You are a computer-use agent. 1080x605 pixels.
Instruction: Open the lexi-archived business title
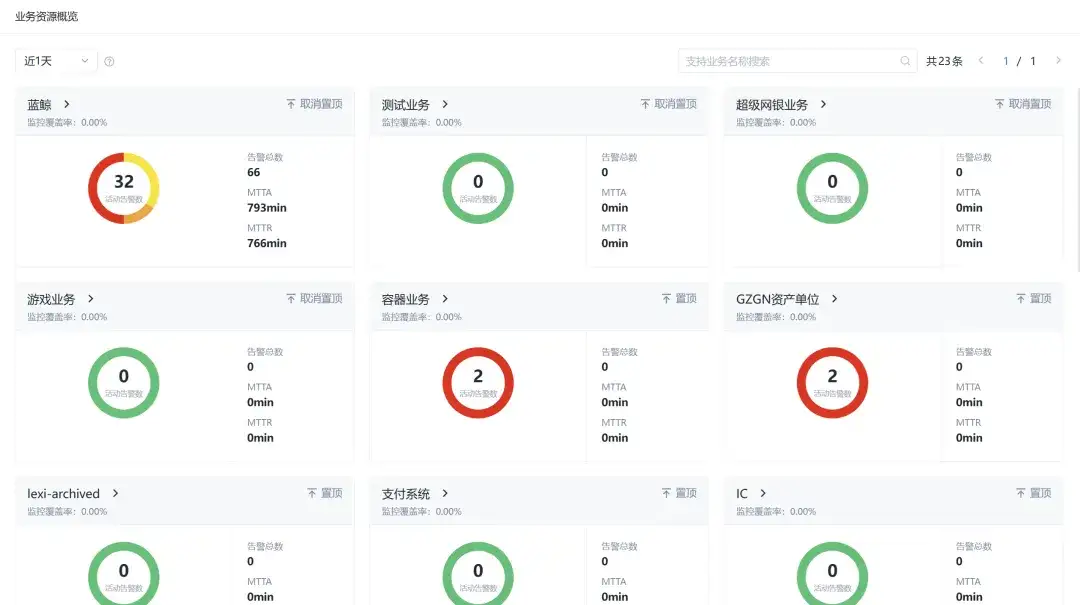click(x=63, y=493)
